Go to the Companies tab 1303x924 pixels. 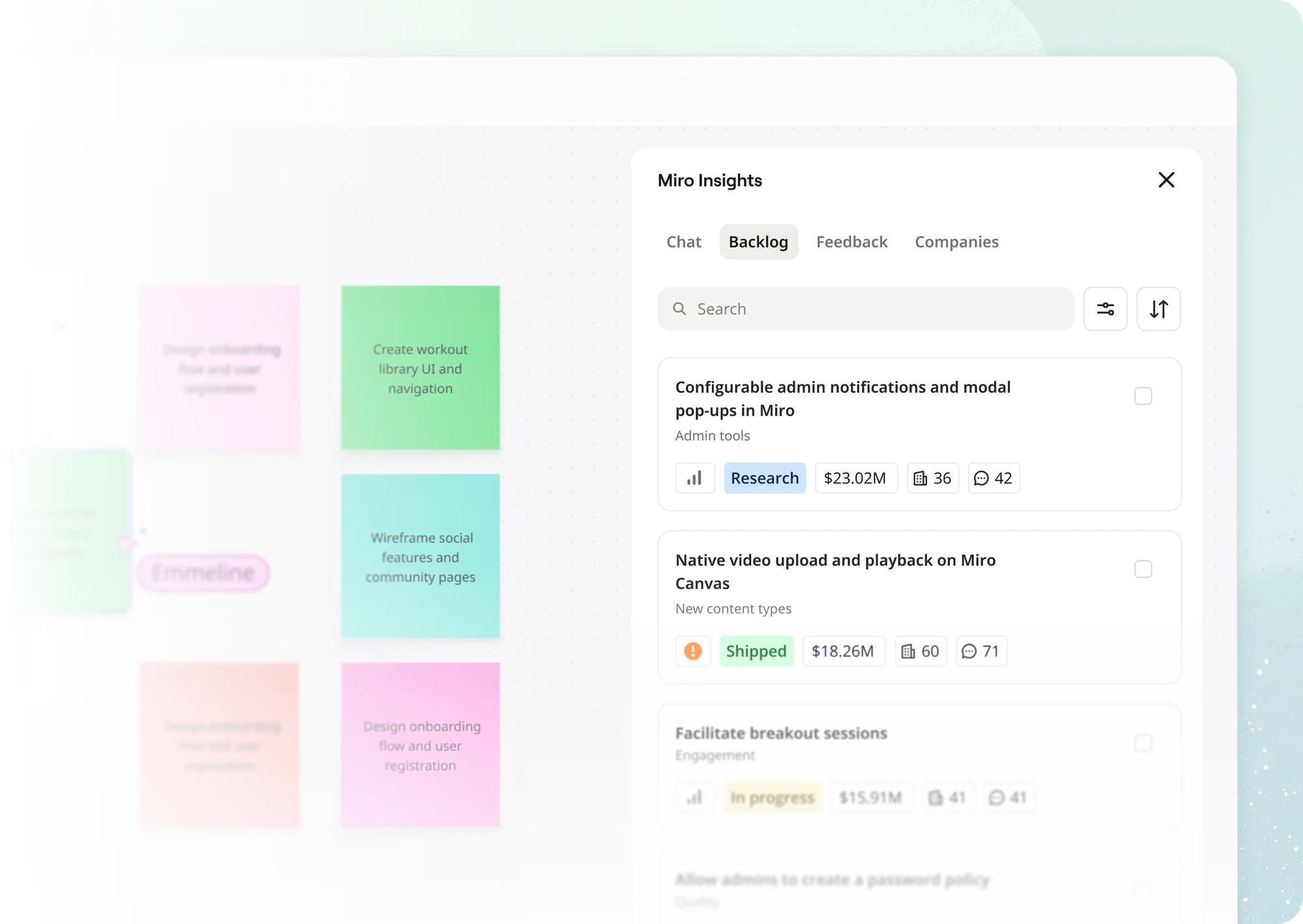(956, 242)
